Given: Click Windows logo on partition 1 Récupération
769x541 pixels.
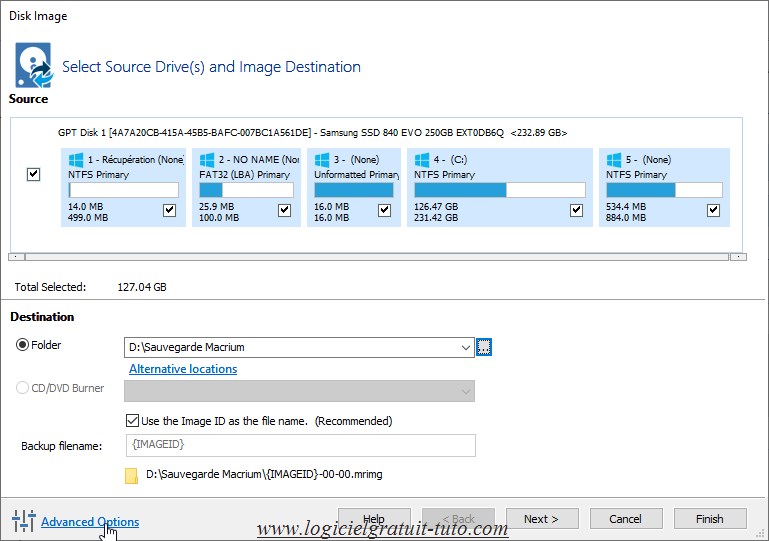Looking at the screenshot, I should 76,160.
